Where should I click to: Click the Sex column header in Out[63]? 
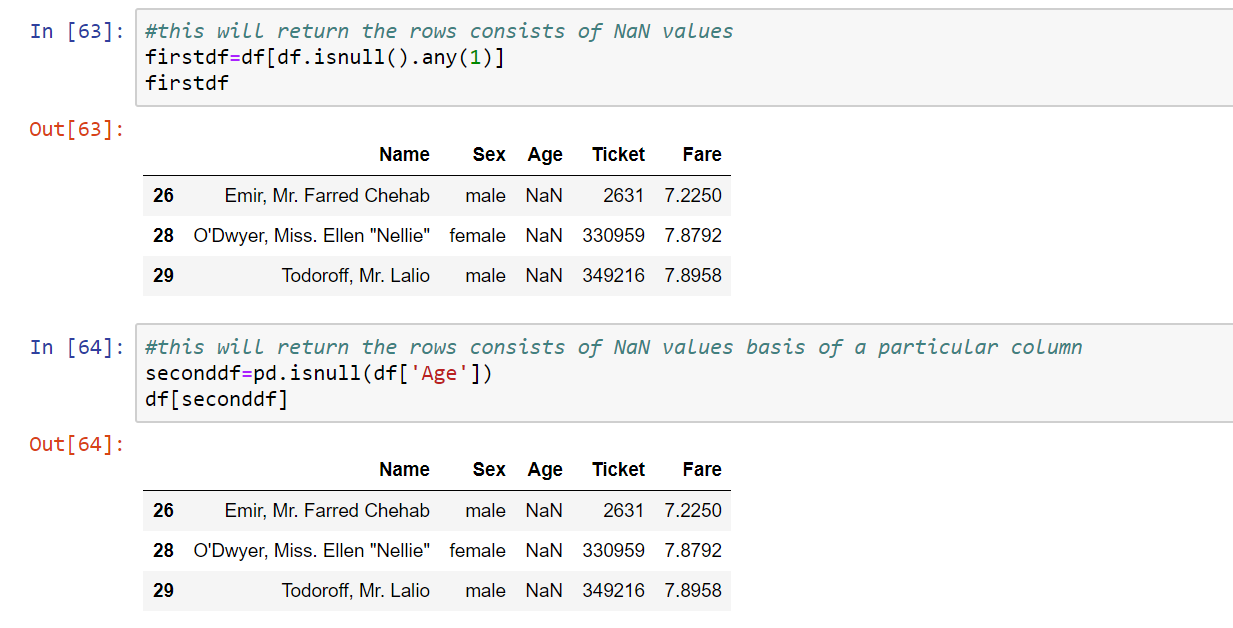pos(488,154)
